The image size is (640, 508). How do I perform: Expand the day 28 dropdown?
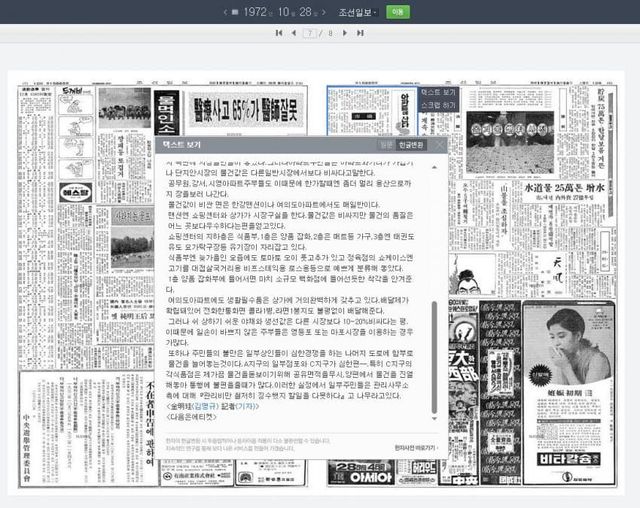coord(307,11)
